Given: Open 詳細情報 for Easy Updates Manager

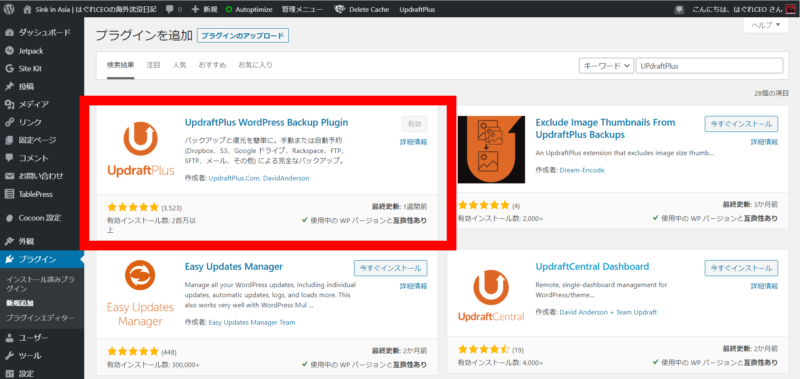Looking at the screenshot, I should 413,287.
